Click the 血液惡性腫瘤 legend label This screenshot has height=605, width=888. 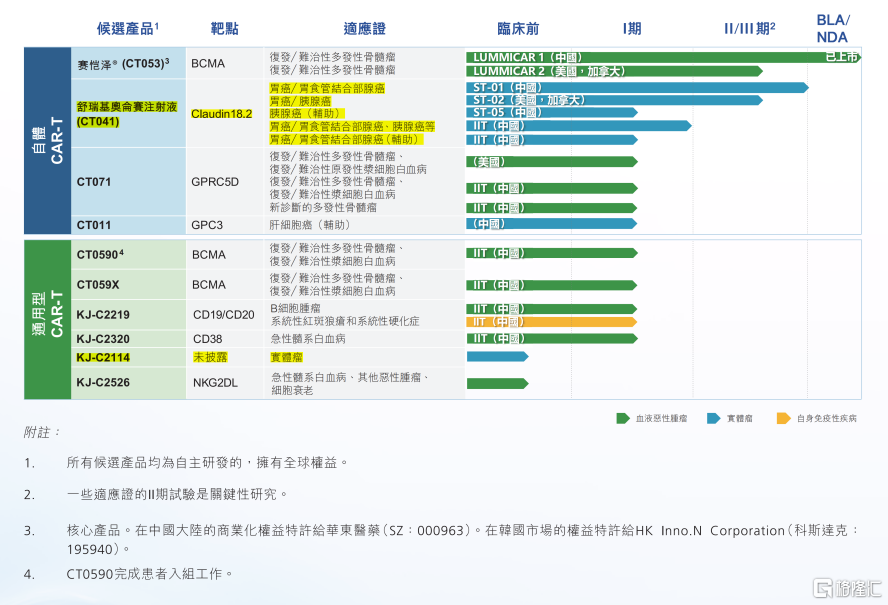661,419
